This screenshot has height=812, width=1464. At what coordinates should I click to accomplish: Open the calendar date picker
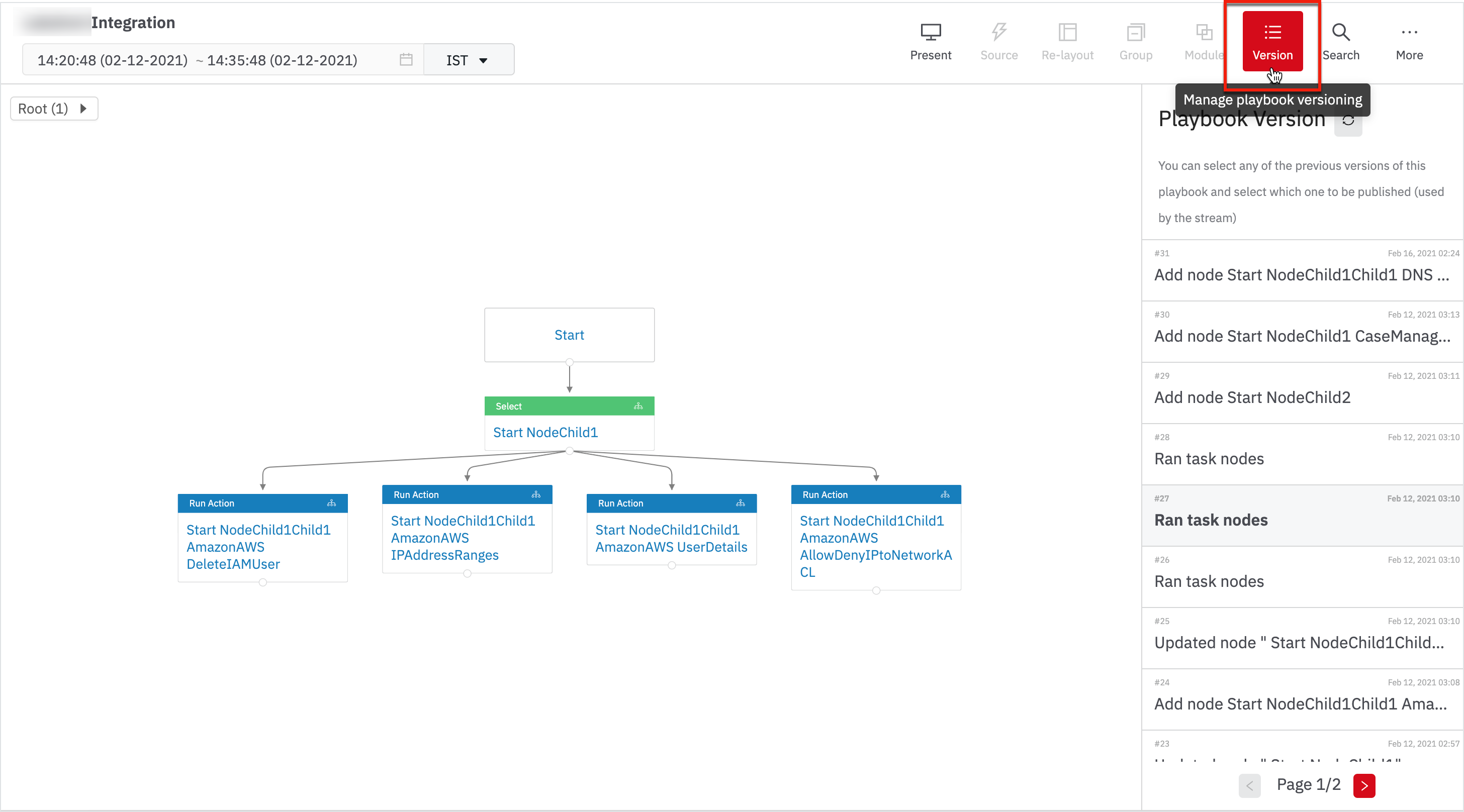406,60
